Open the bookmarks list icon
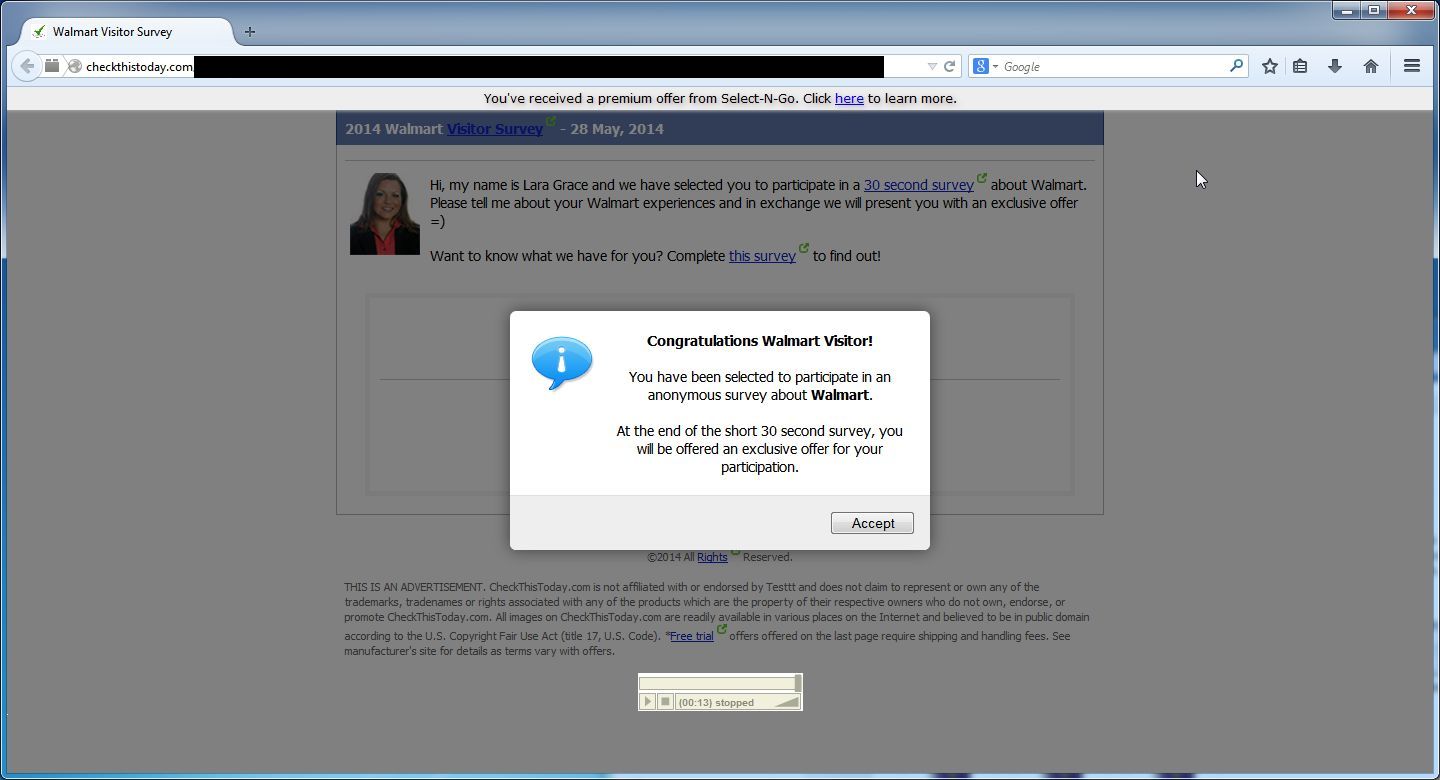The width and height of the screenshot is (1440, 780). pos(1300,66)
